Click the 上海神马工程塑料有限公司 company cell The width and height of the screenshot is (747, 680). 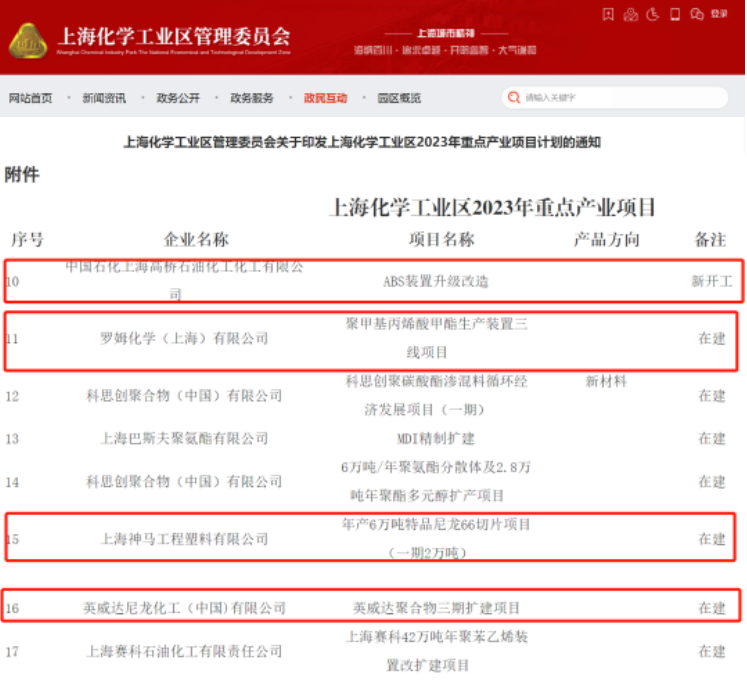184,540
